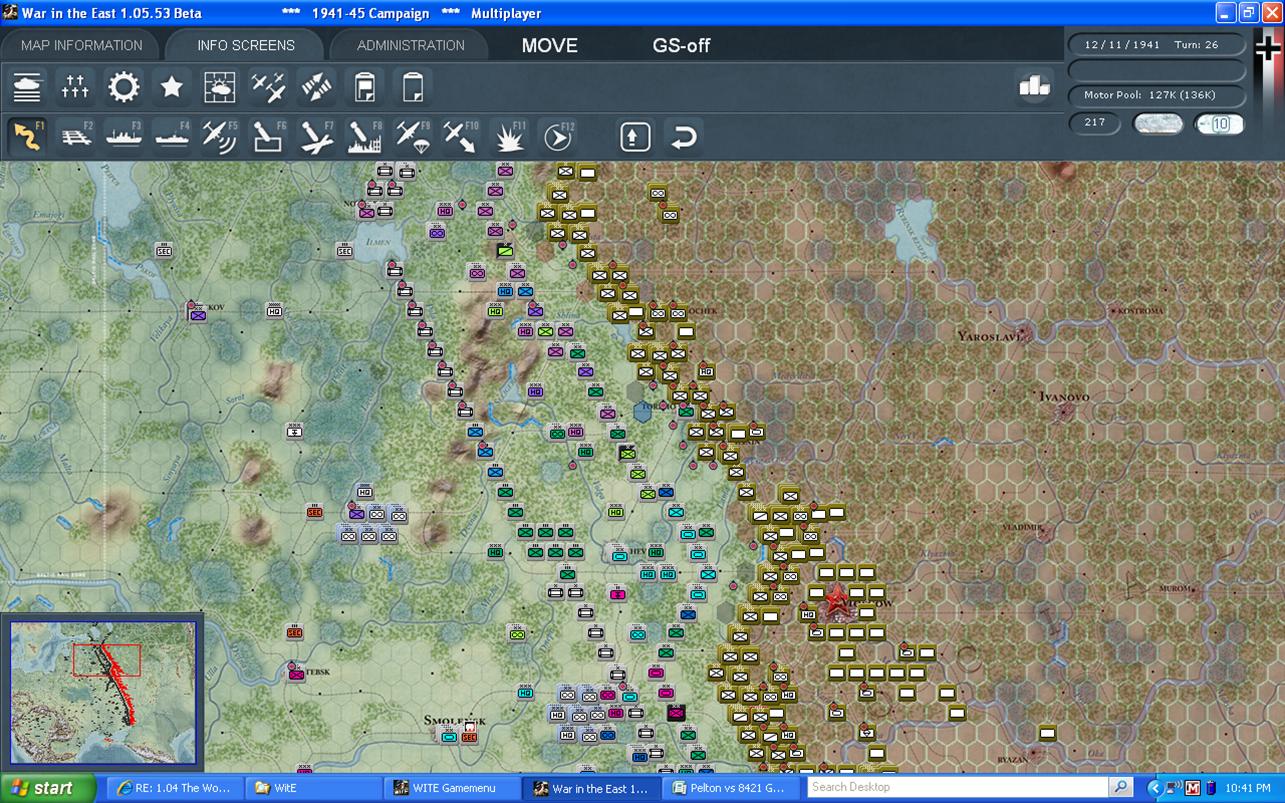Switch to WITE Gamemenu taskbar item
Image resolution: width=1285 pixels, height=803 pixels.
click(x=450, y=788)
